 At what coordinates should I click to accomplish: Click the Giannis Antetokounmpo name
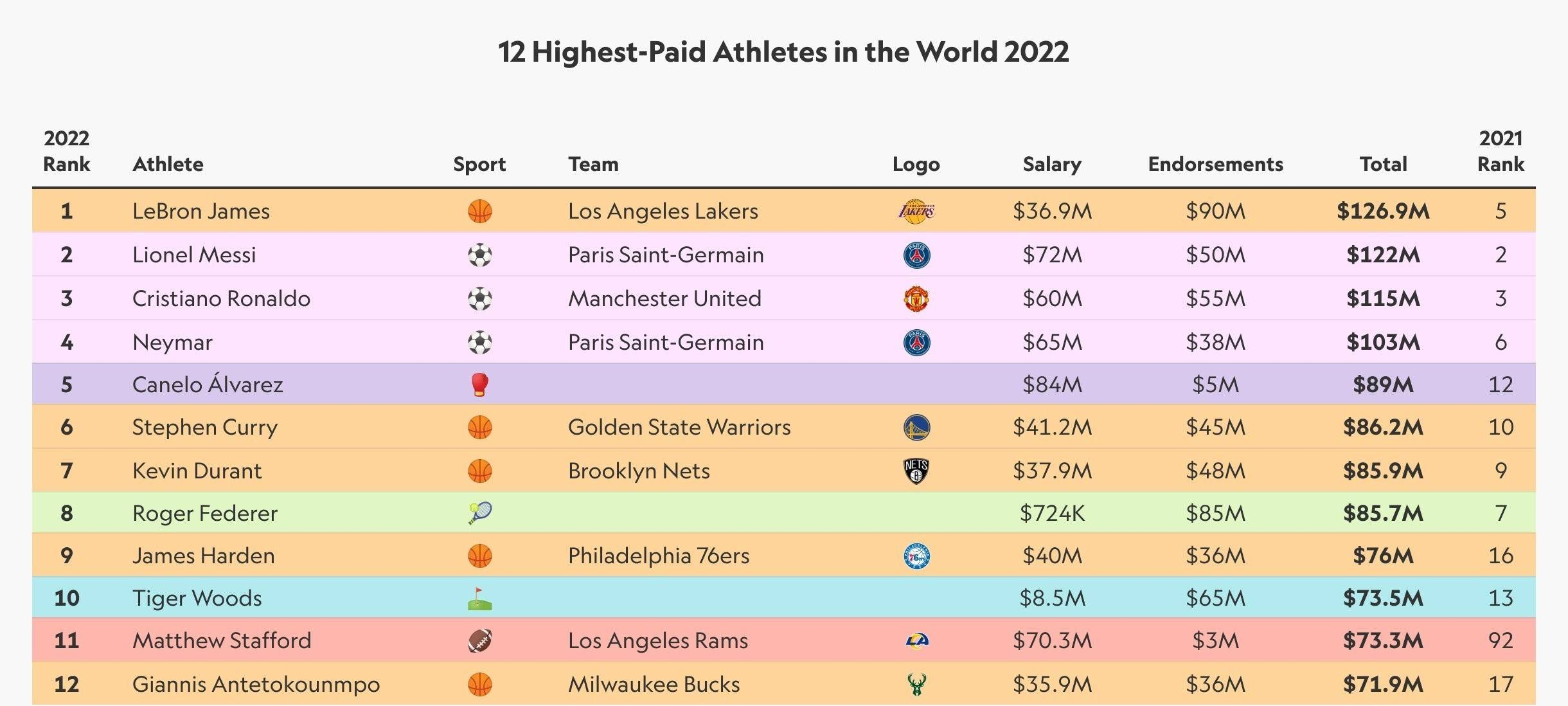tap(256, 684)
